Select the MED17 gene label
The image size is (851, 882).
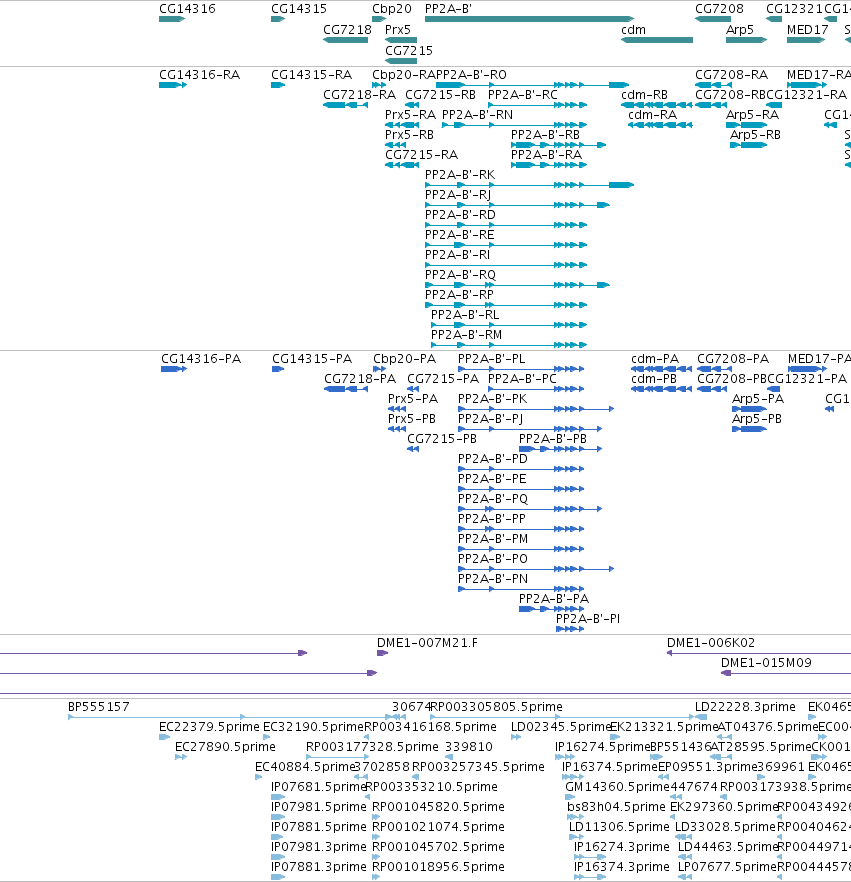[x=808, y=29]
